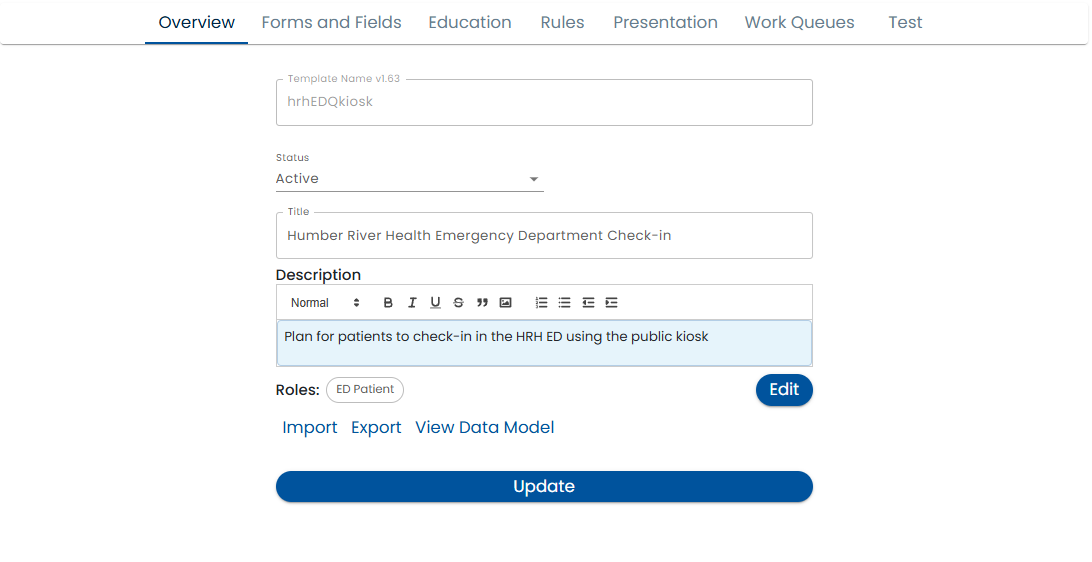1092x562 pixels.
Task: Open the Rules tab
Action: pos(562,22)
